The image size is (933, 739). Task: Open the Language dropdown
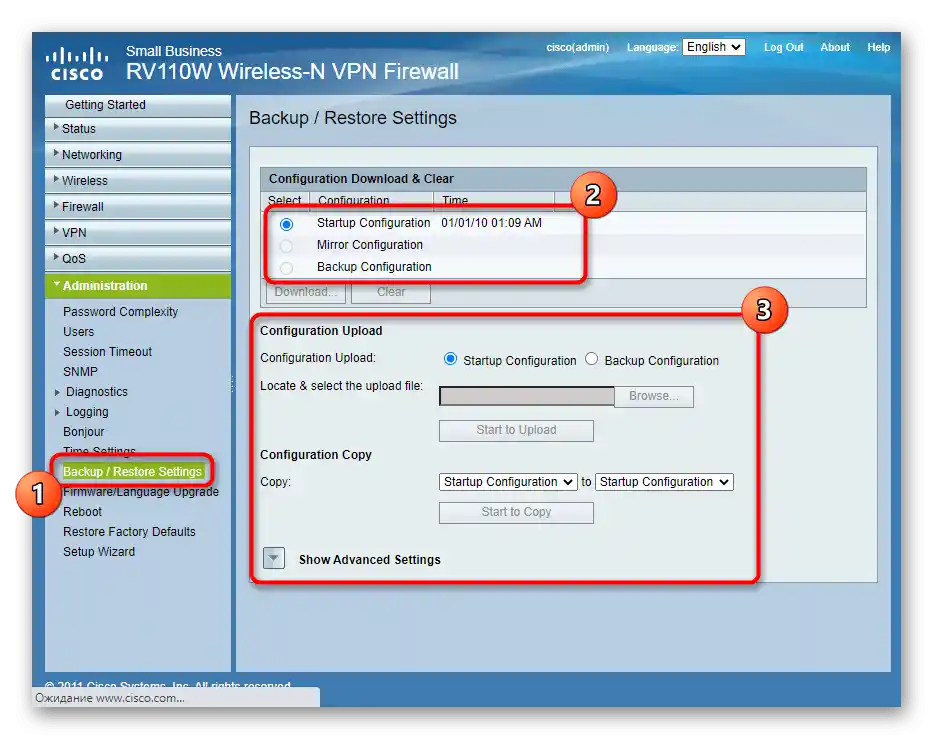[x=713, y=47]
